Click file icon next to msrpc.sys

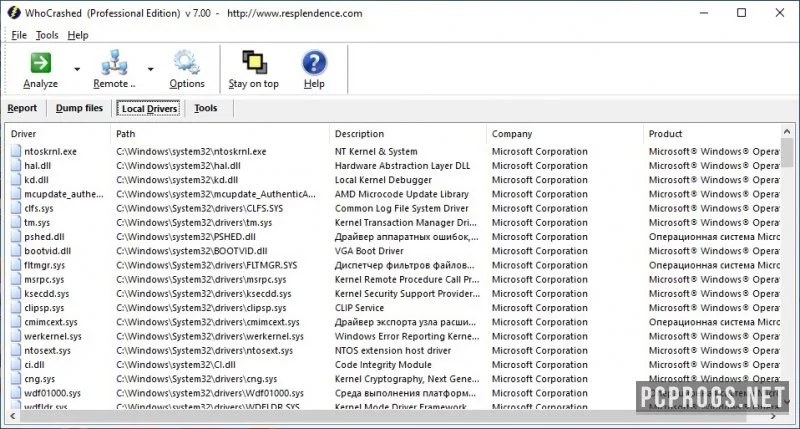(16, 280)
